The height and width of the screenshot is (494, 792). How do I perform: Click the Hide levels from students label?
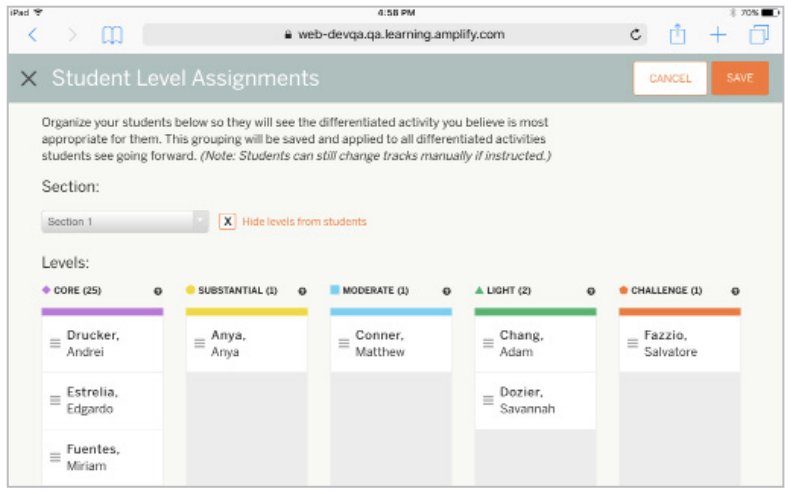(304, 222)
